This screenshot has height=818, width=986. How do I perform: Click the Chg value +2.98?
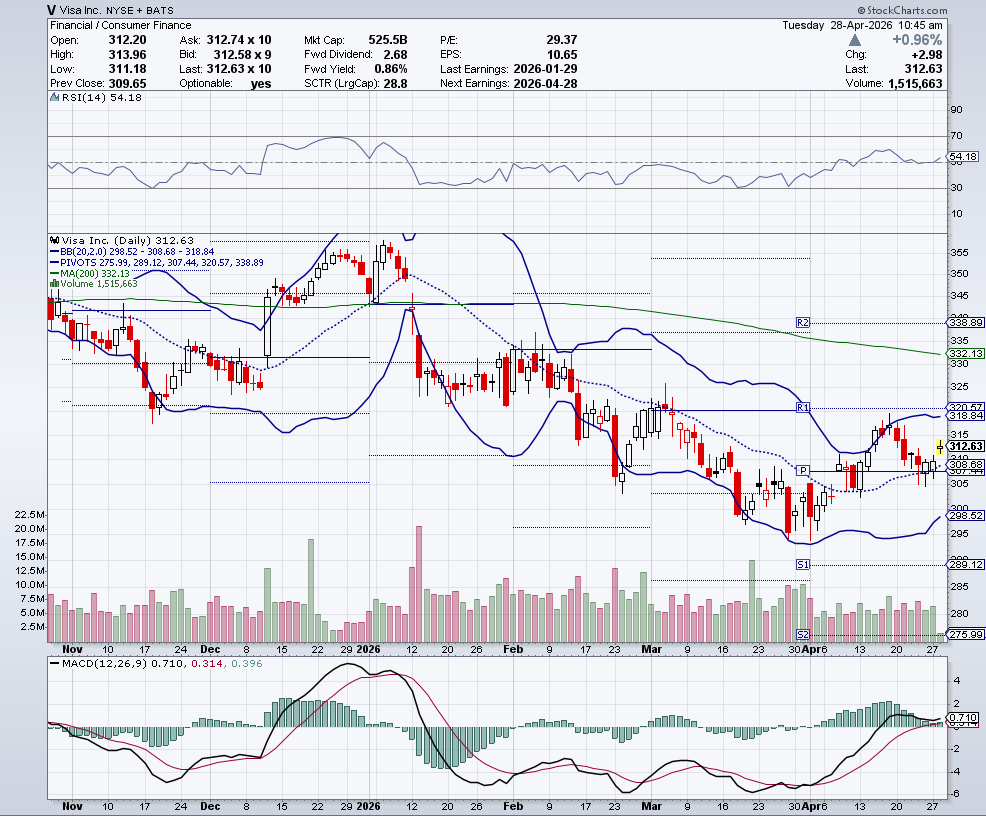(926, 55)
